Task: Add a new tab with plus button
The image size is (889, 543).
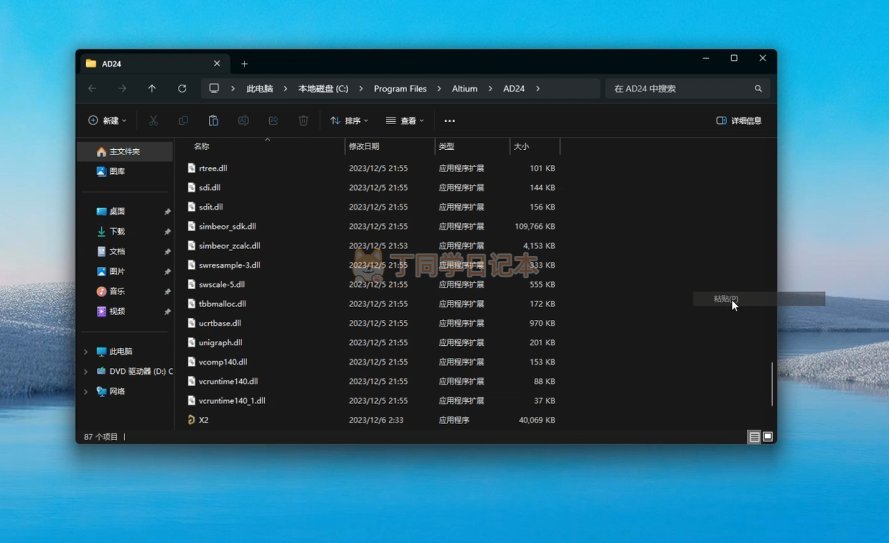Action: point(244,64)
